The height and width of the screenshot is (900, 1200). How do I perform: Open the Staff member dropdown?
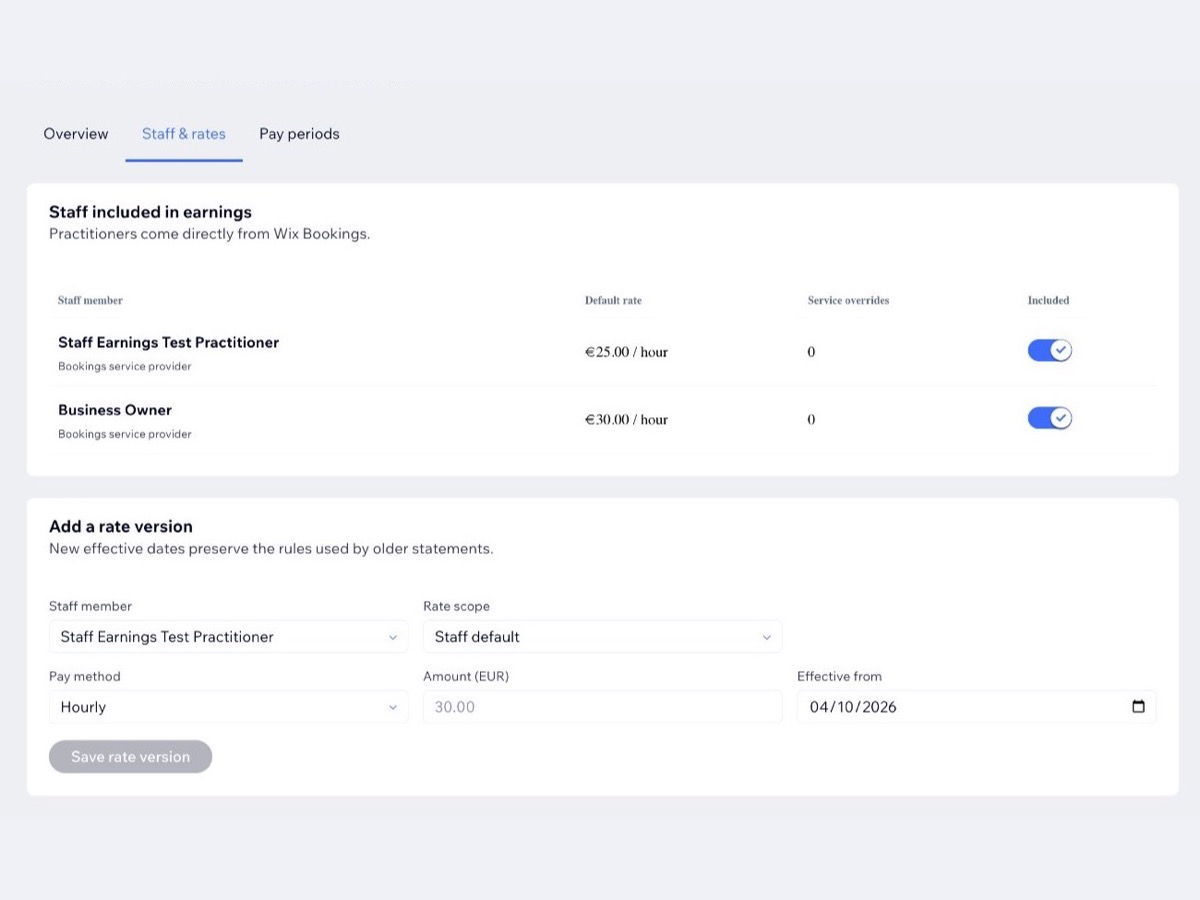click(x=228, y=637)
